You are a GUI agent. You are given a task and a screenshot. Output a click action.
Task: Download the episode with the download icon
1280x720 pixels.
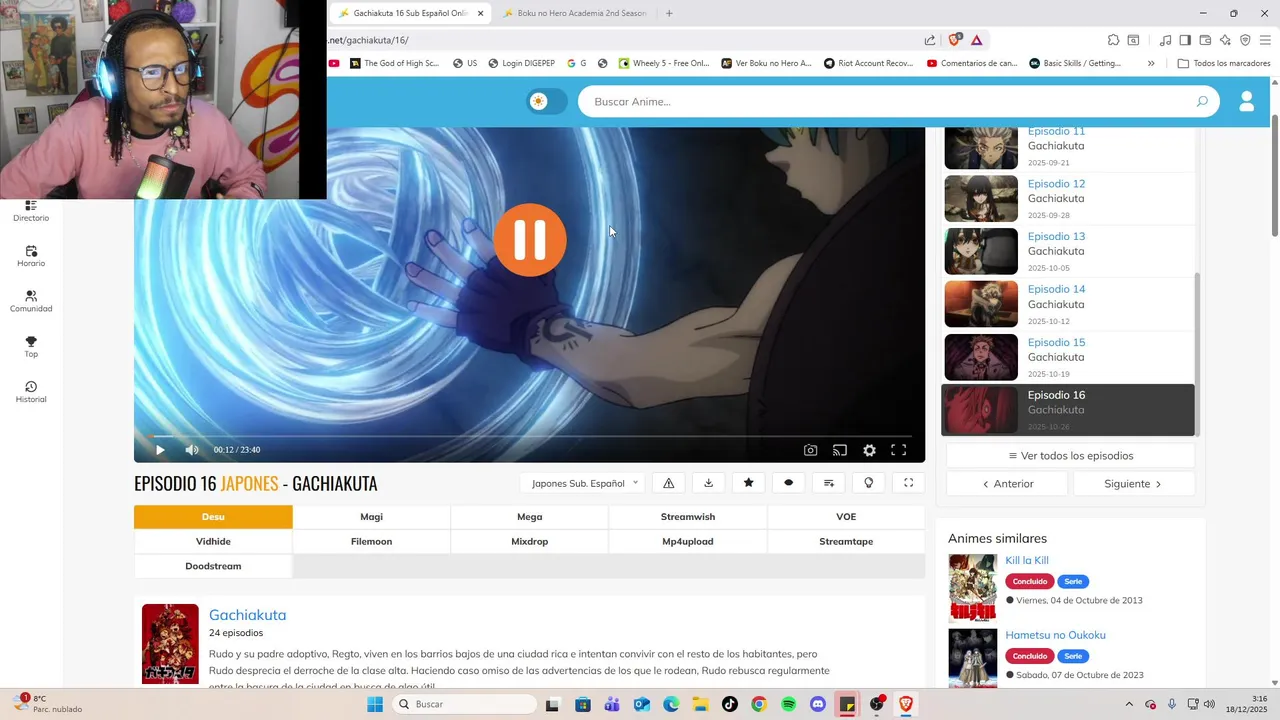(709, 483)
